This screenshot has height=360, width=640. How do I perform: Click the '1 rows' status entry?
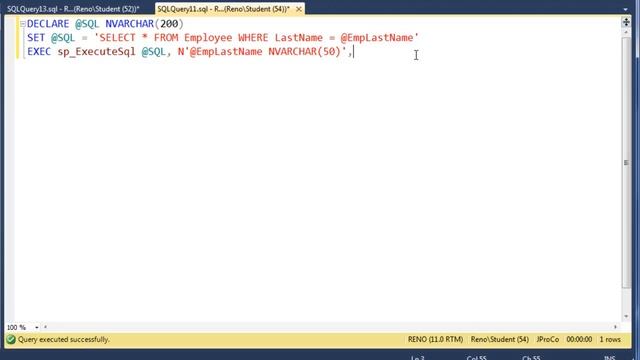(610, 340)
